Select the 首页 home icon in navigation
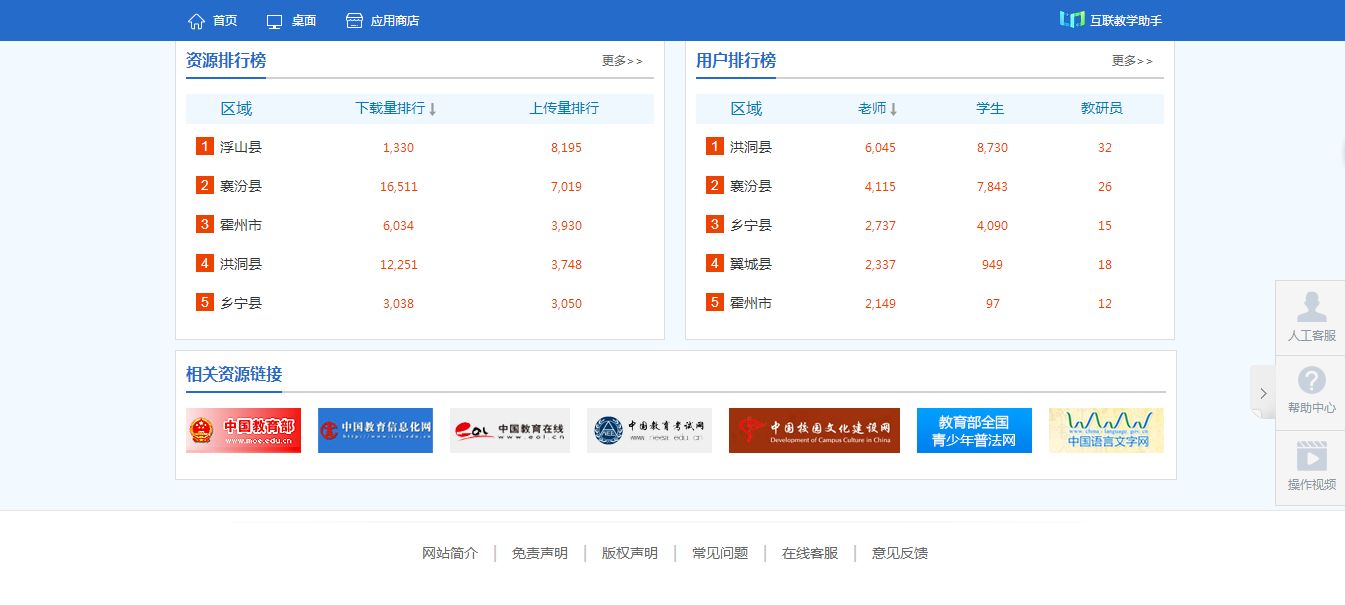Image resolution: width=1345 pixels, height=605 pixels. pos(196,20)
